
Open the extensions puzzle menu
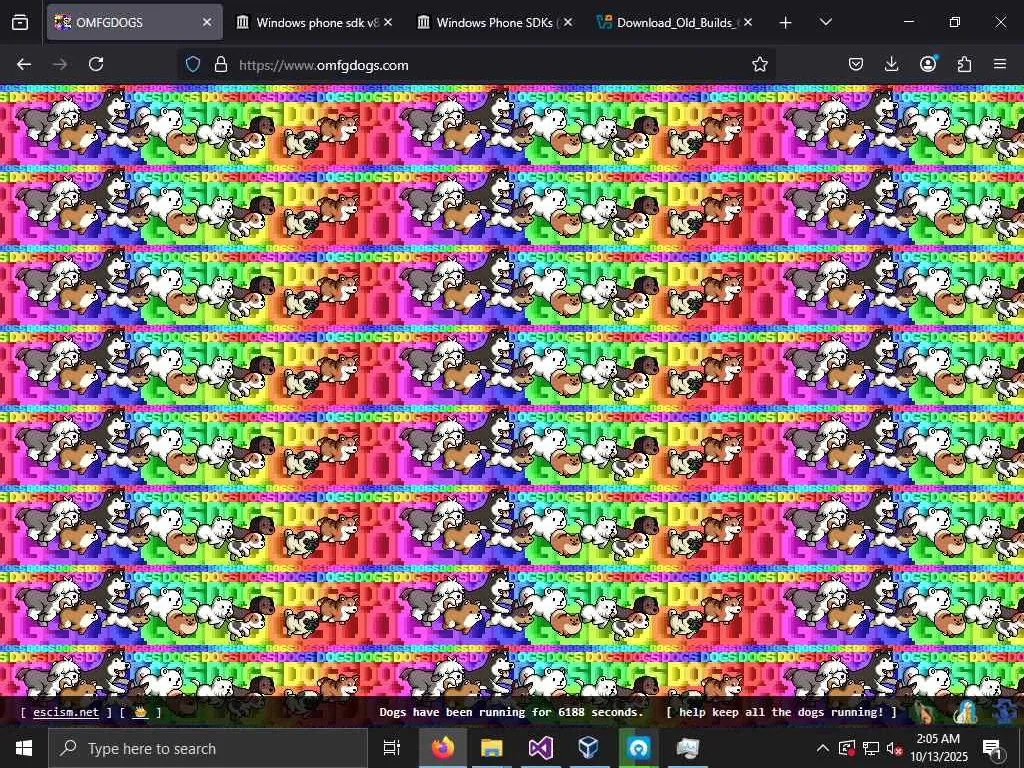tap(964, 64)
